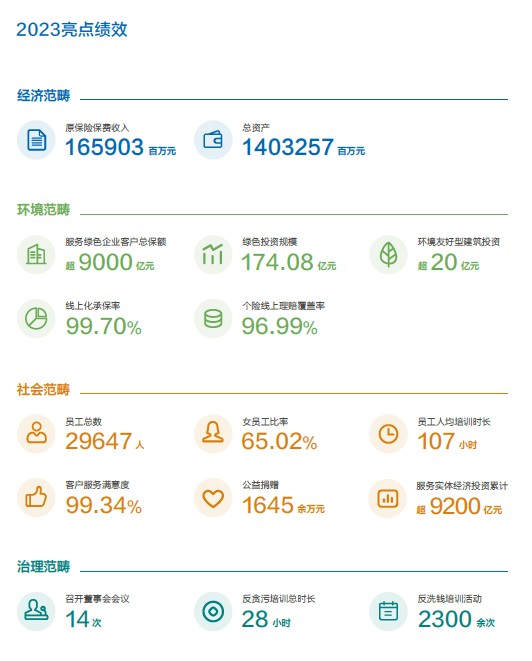The height and width of the screenshot is (661, 532).
Task: Click the 经济范畴 section heading
Action: (43, 96)
